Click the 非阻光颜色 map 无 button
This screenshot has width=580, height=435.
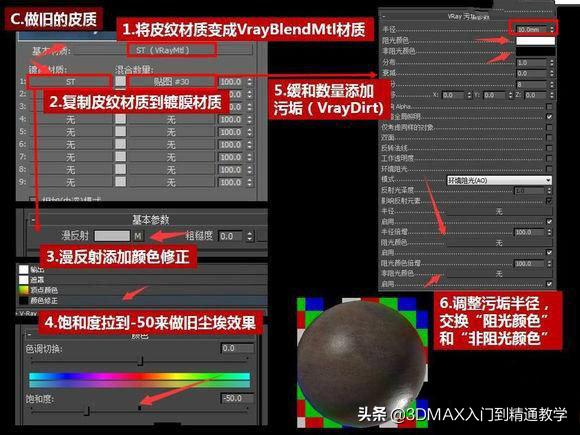[499, 274]
